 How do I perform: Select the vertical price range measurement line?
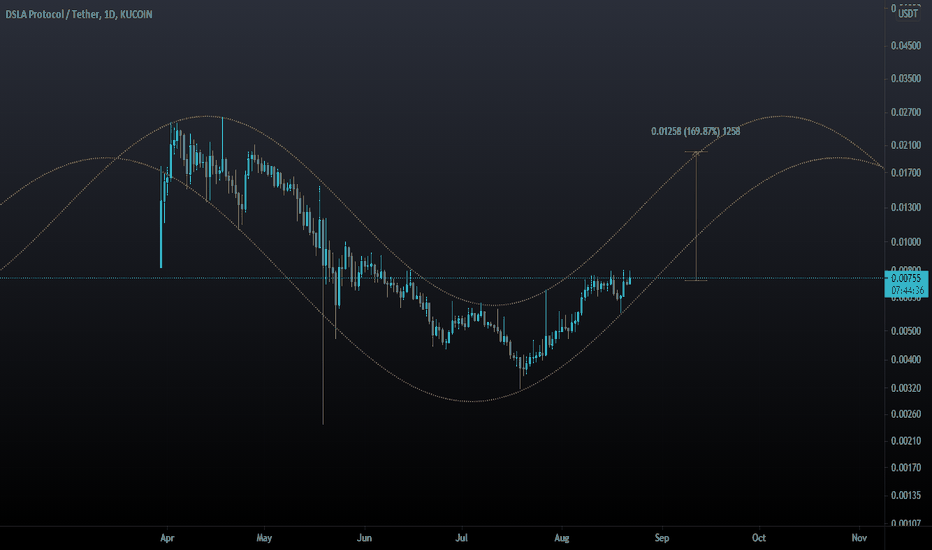696,216
